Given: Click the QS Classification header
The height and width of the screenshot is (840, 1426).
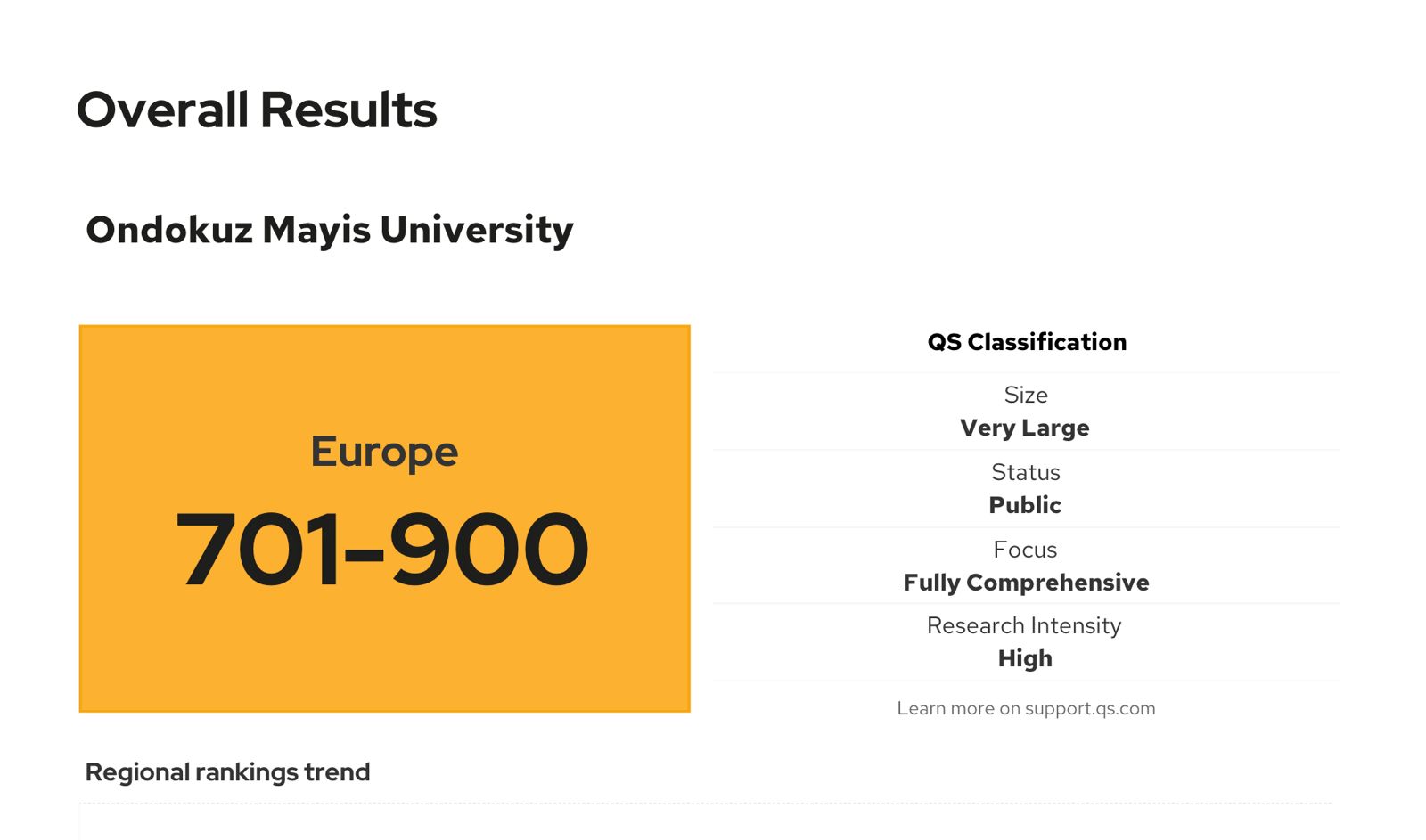Looking at the screenshot, I should coord(1027,342).
